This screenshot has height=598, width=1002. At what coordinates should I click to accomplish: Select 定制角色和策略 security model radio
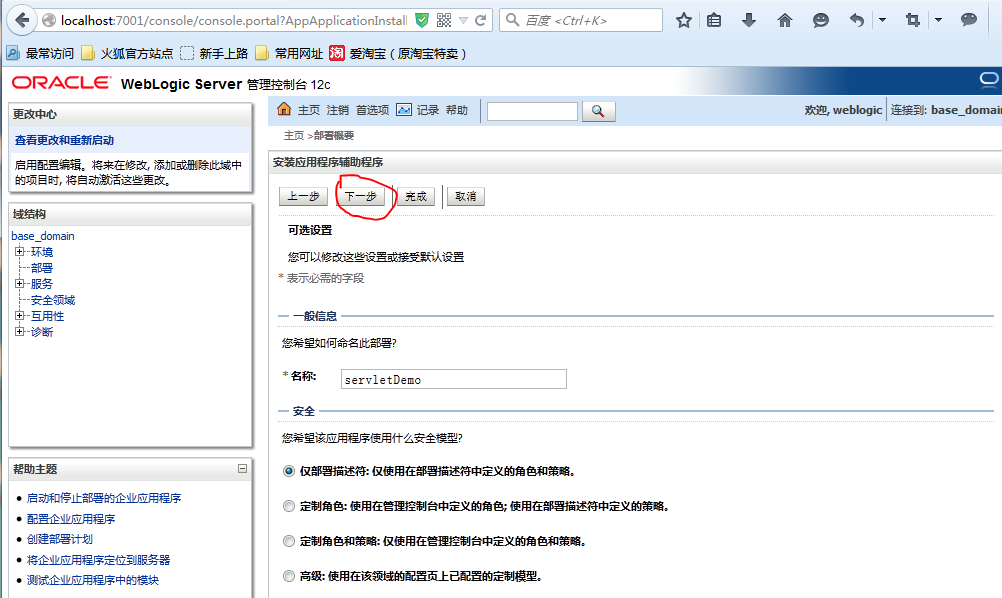pos(289,541)
